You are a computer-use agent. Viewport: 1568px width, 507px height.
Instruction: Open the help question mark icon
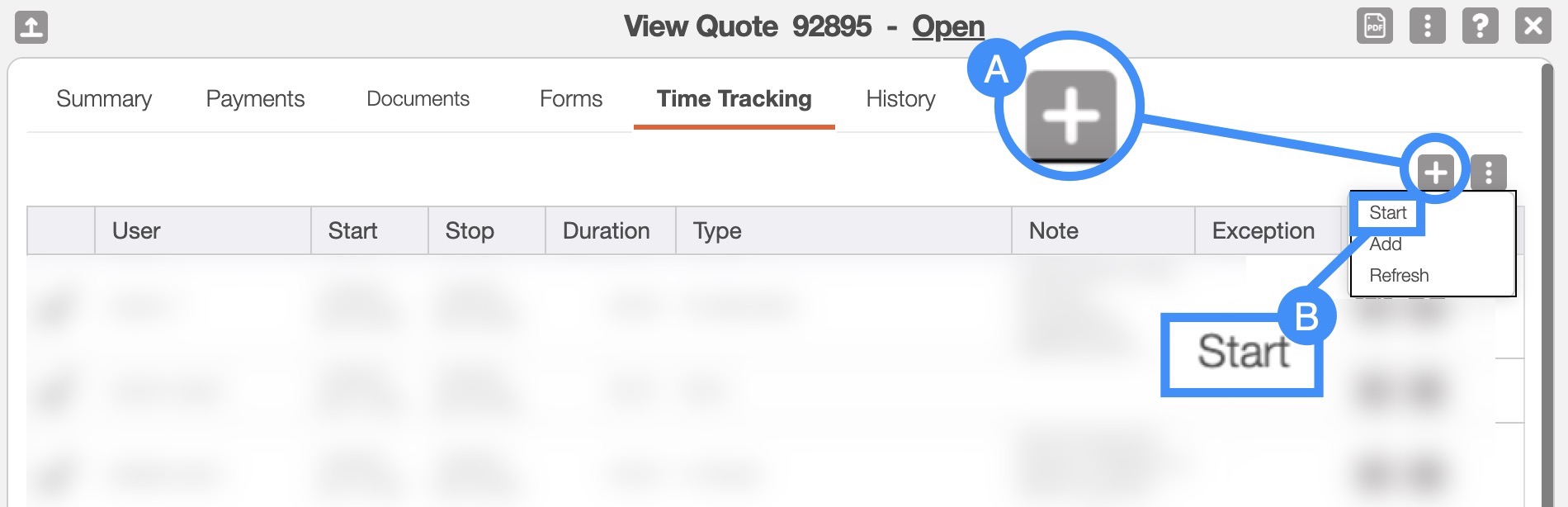1480,26
